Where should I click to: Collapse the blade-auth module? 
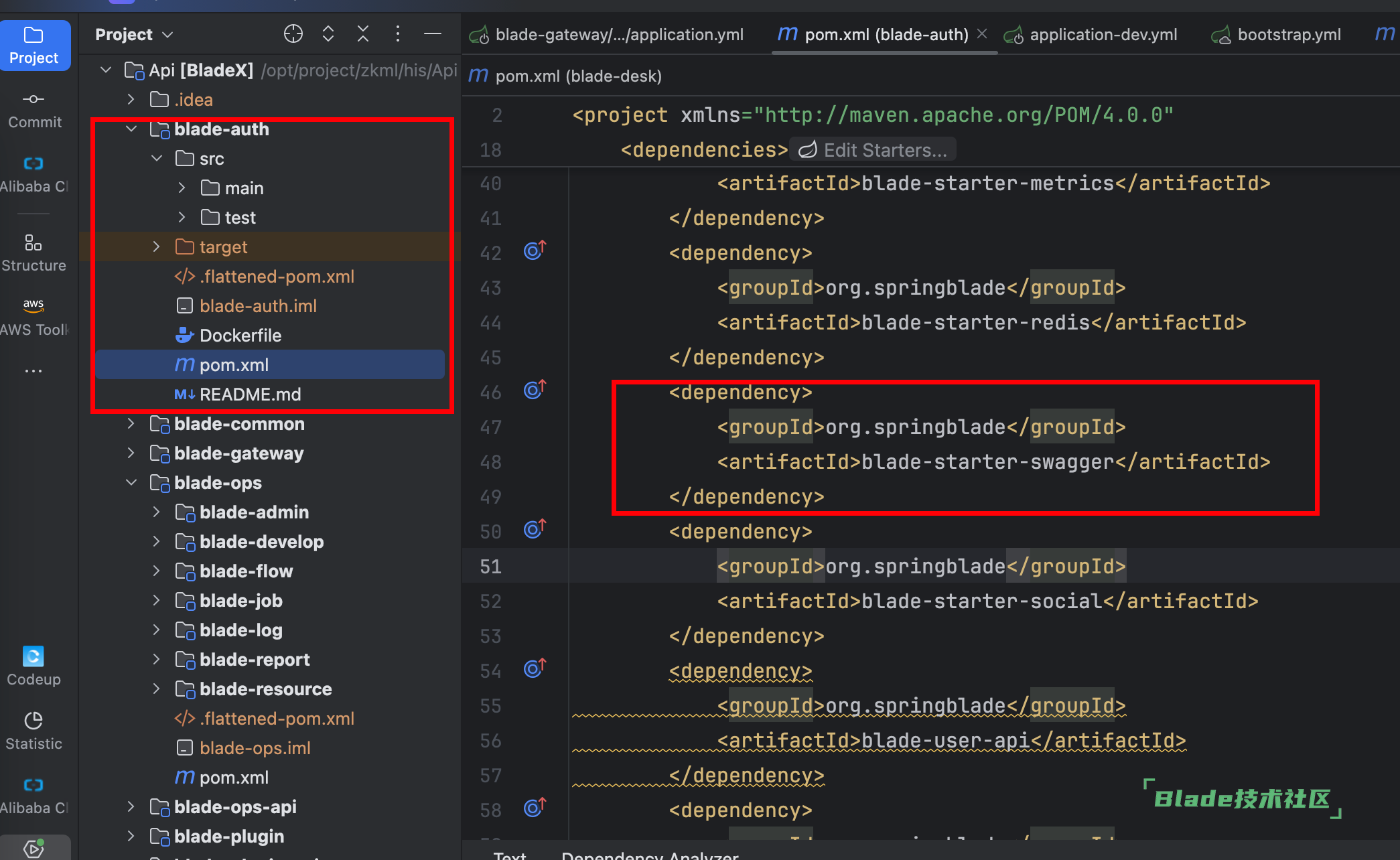(131, 129)
